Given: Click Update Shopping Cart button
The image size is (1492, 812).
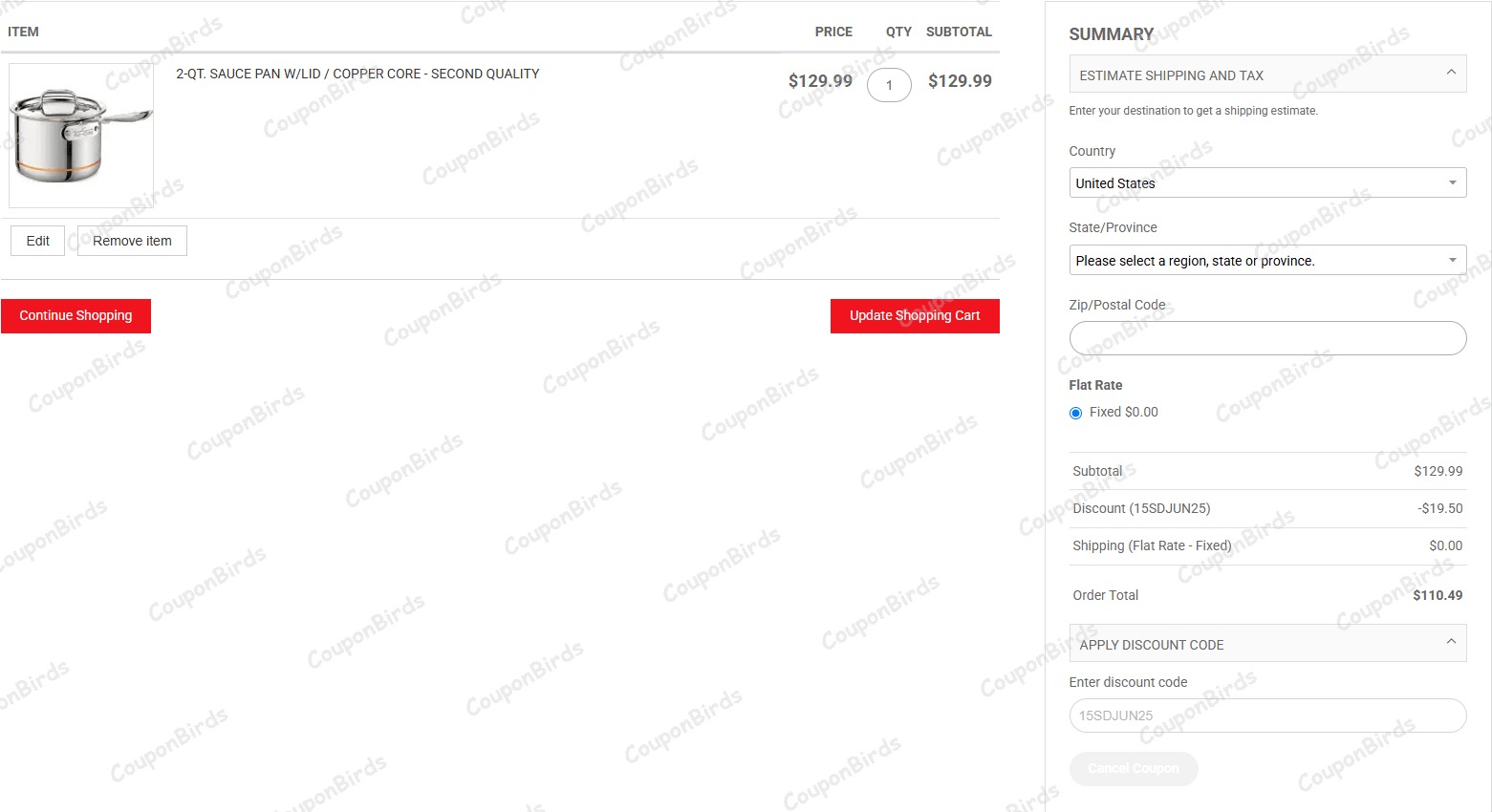Looking at the screenshot, I should point(915,316).
